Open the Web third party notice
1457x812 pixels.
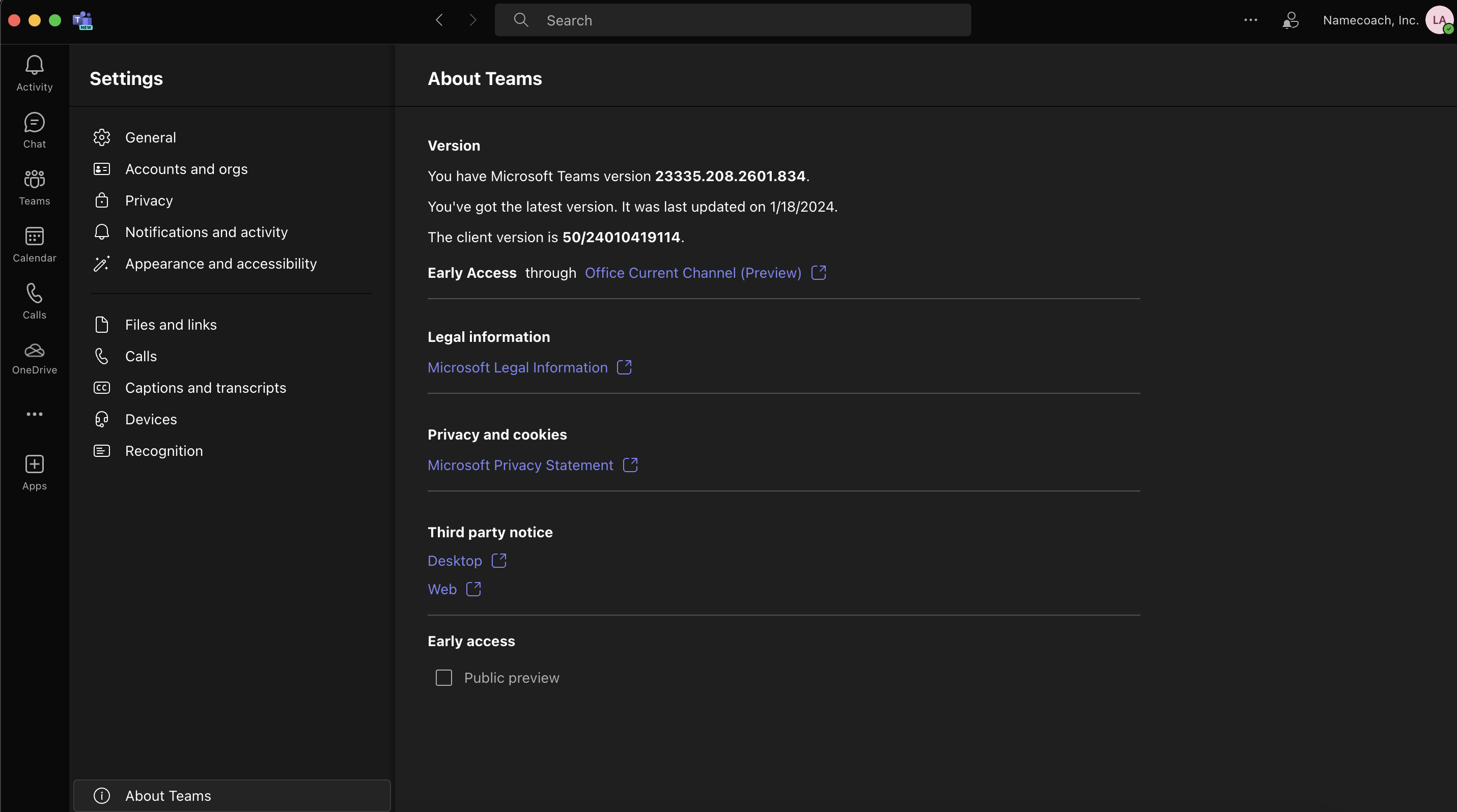click(442, 589)
